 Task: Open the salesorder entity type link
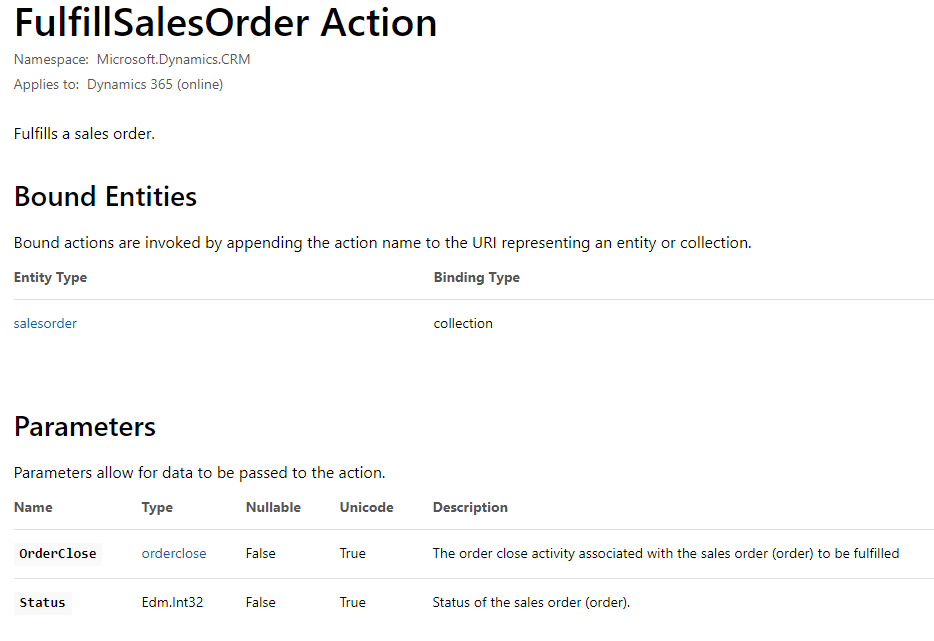(x=45, y=323)
